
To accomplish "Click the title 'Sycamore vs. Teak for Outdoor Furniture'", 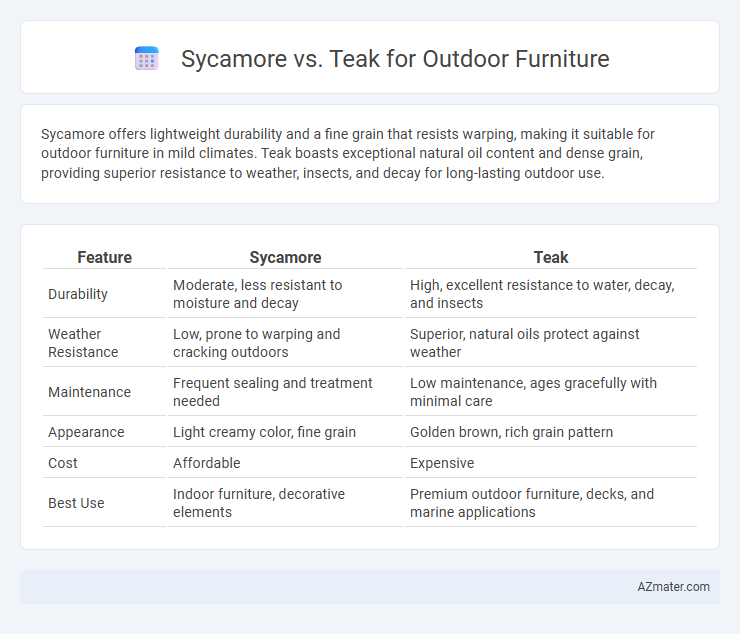I will [x=395, y=59].
